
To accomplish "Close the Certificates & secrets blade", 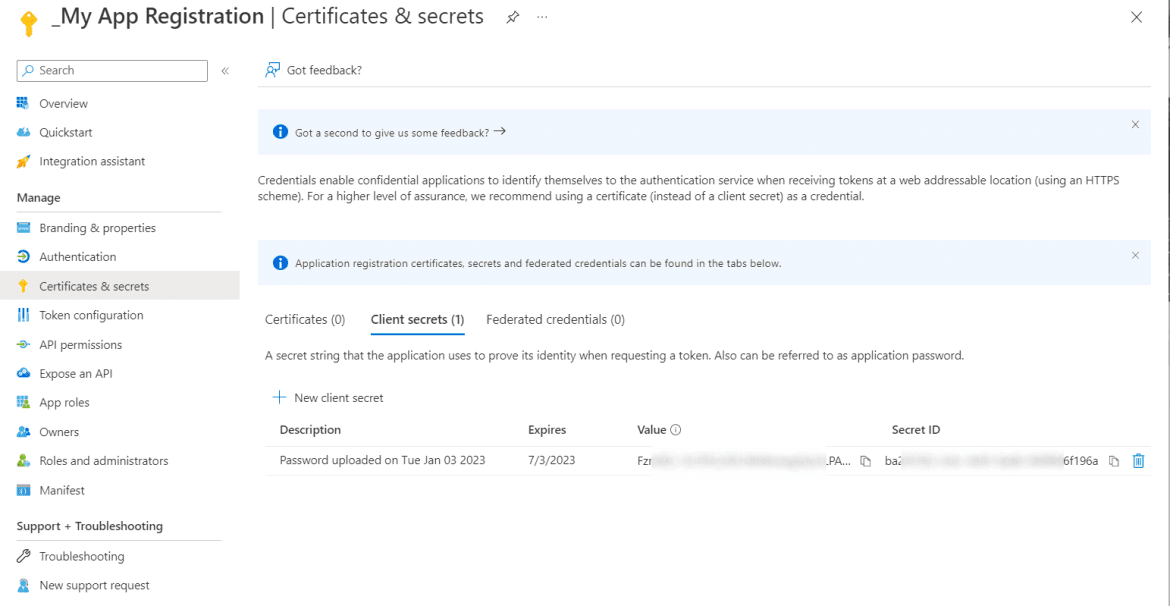I will coord(1136,17).
